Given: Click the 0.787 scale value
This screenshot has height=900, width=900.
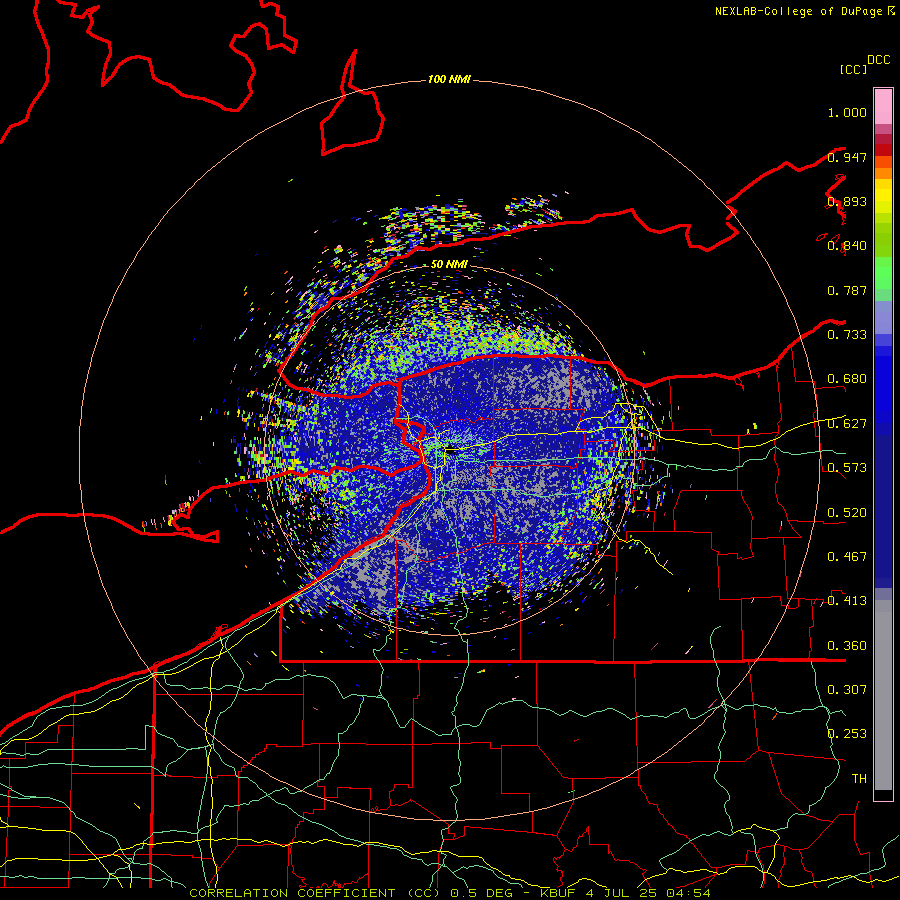Looking at the screenshot, I should click(x=847, y=290).
